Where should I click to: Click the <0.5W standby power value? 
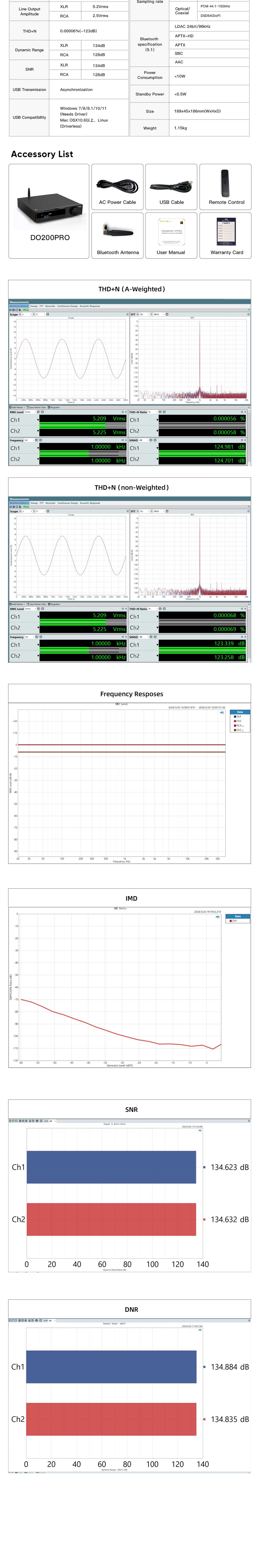point(180,94)
